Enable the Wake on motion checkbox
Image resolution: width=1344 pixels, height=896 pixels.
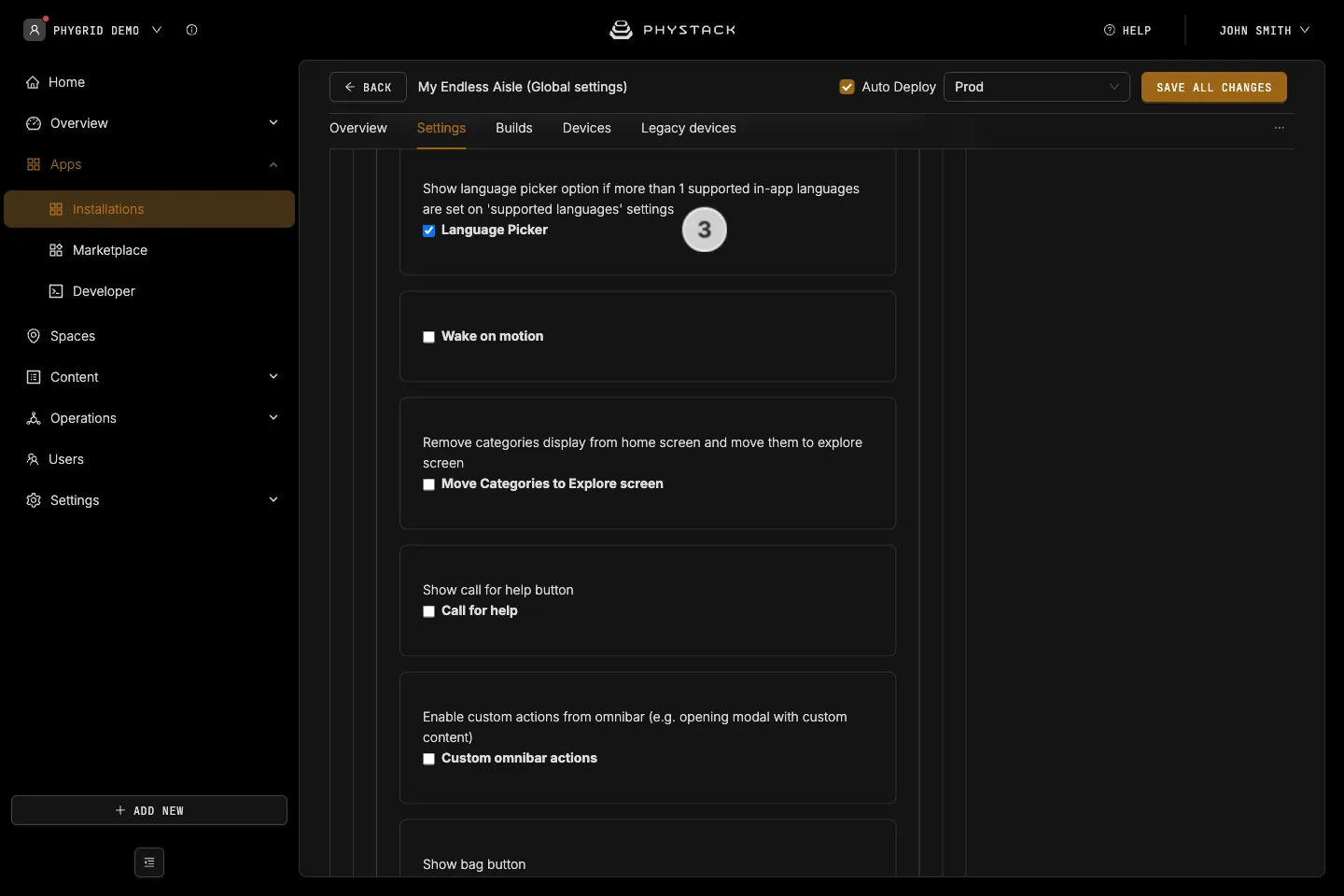(429, 337)
